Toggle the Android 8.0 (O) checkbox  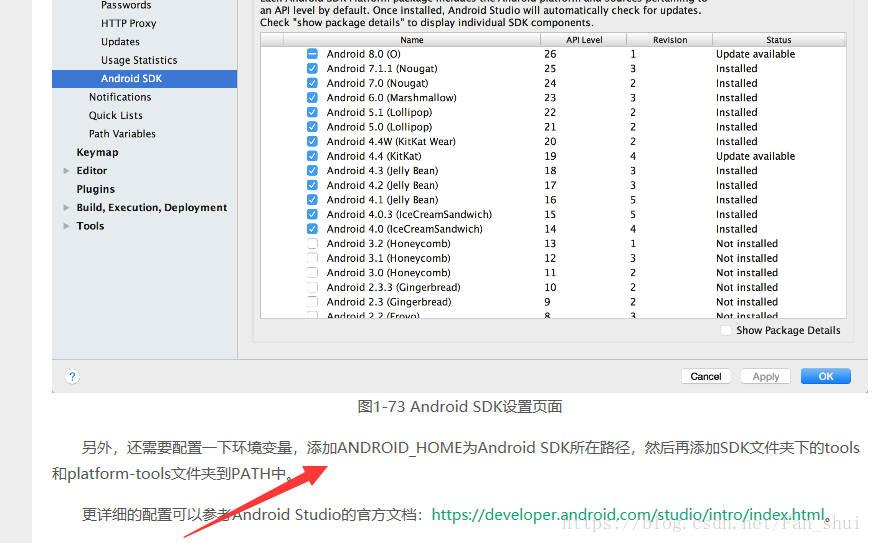312,54
